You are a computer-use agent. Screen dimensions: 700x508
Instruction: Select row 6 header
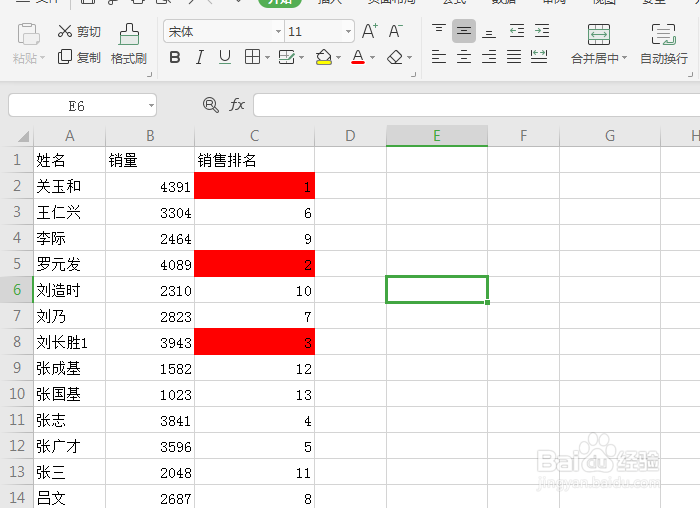pos(17,290)
